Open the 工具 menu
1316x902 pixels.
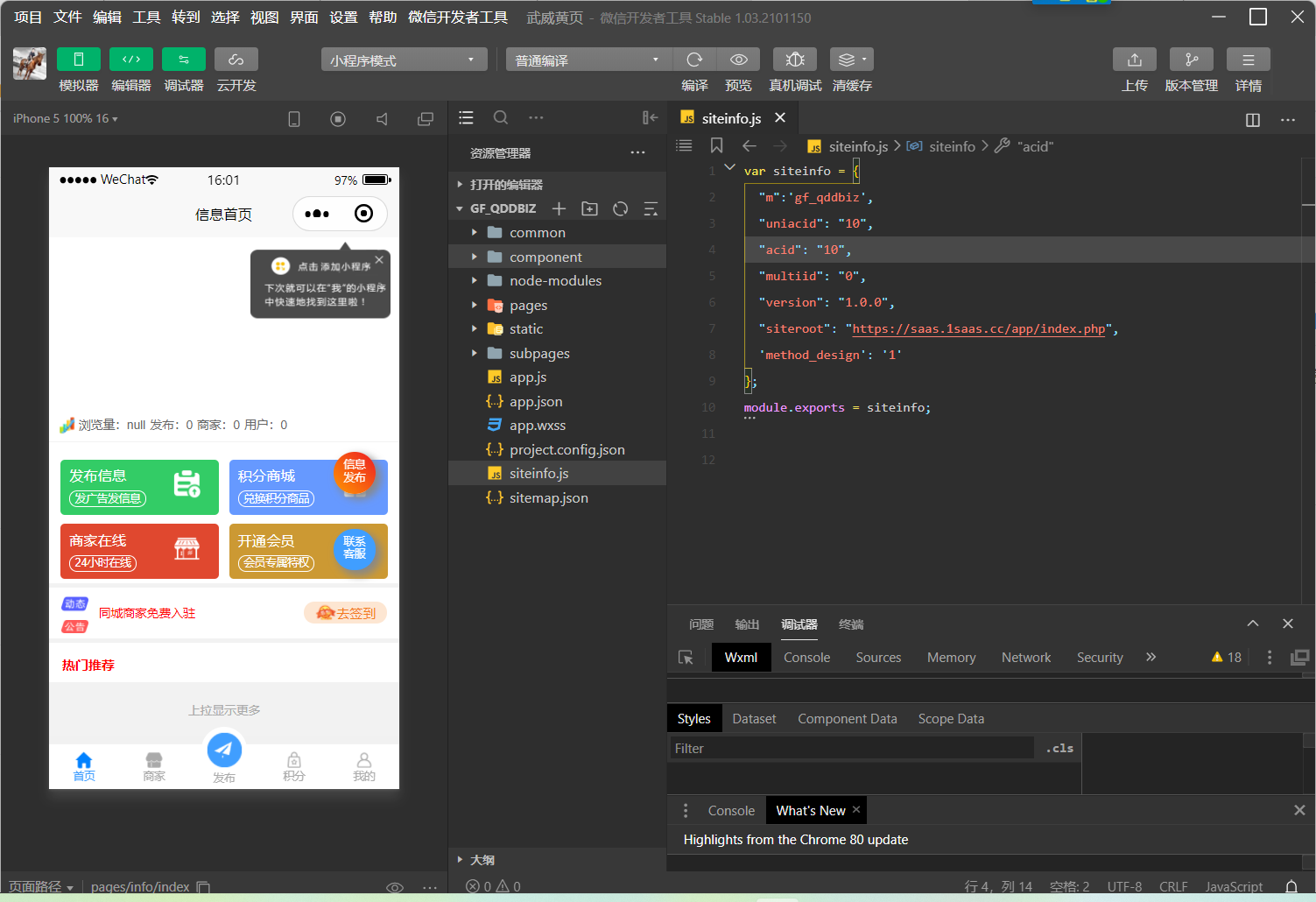click(x=146, y=18)
